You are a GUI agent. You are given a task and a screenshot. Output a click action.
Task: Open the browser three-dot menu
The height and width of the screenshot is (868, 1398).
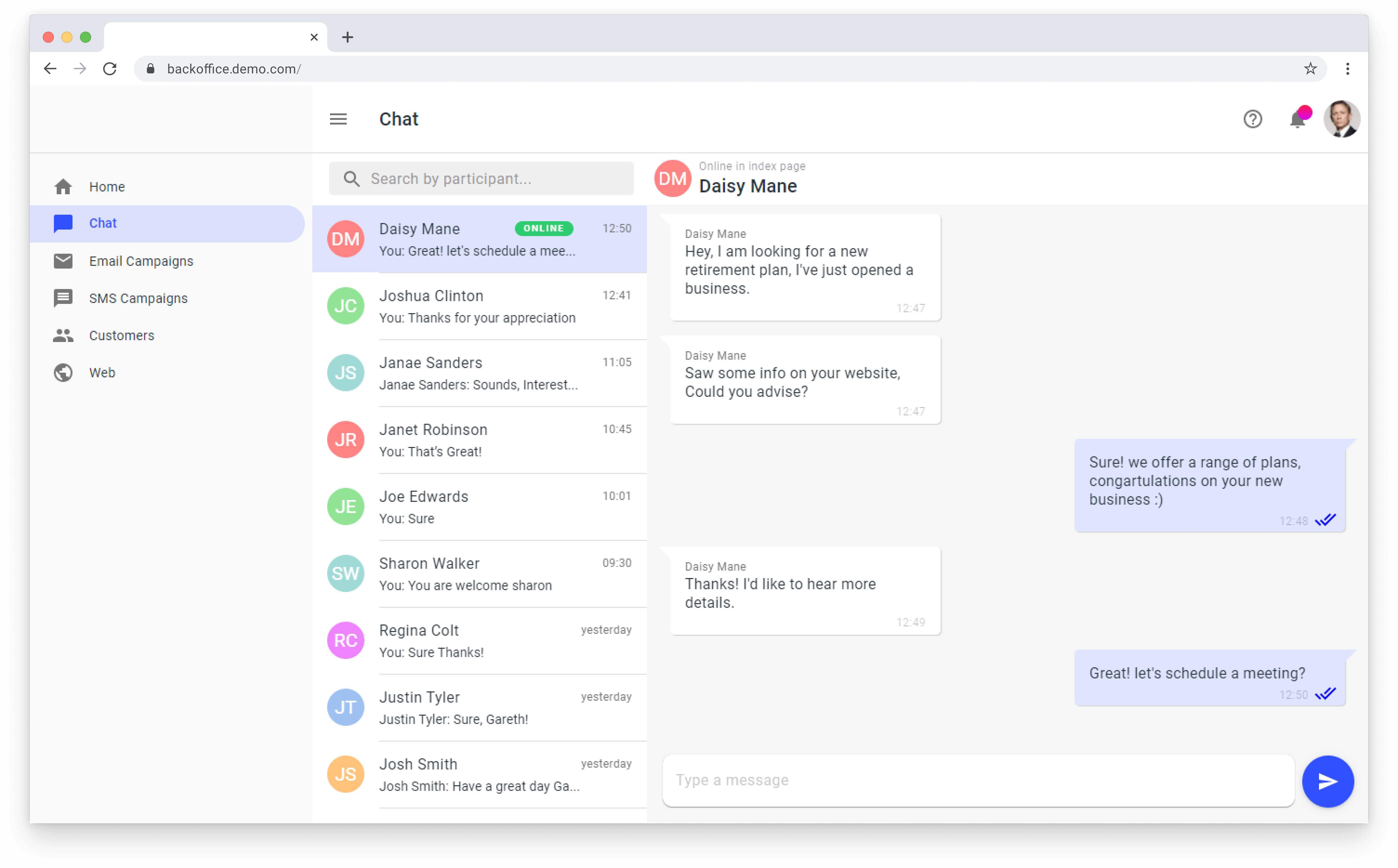tap(1347, 69)
